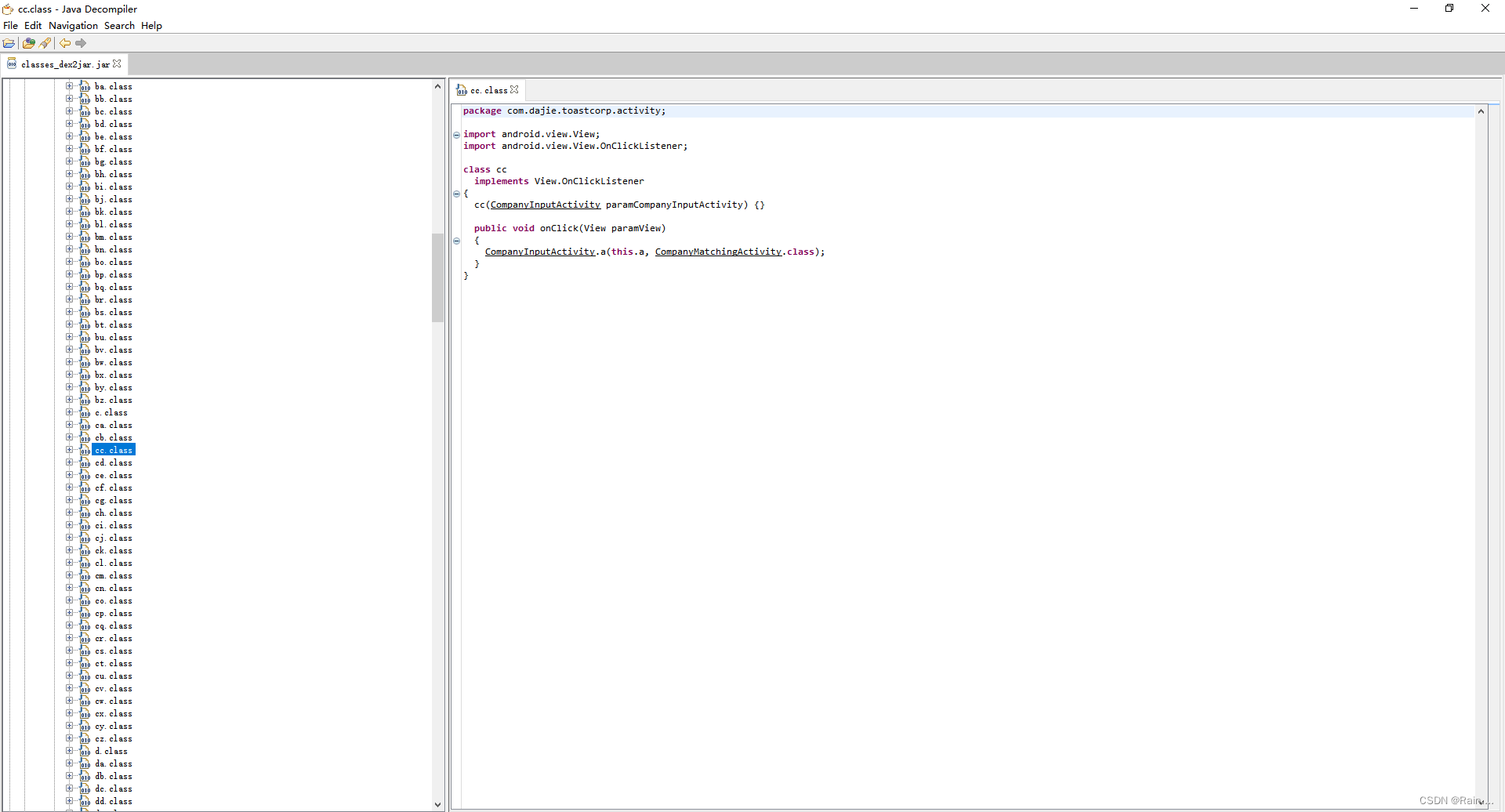Navigate forward with the gray arrow
The image size is (1505, 812).
(x=81, y=43)
